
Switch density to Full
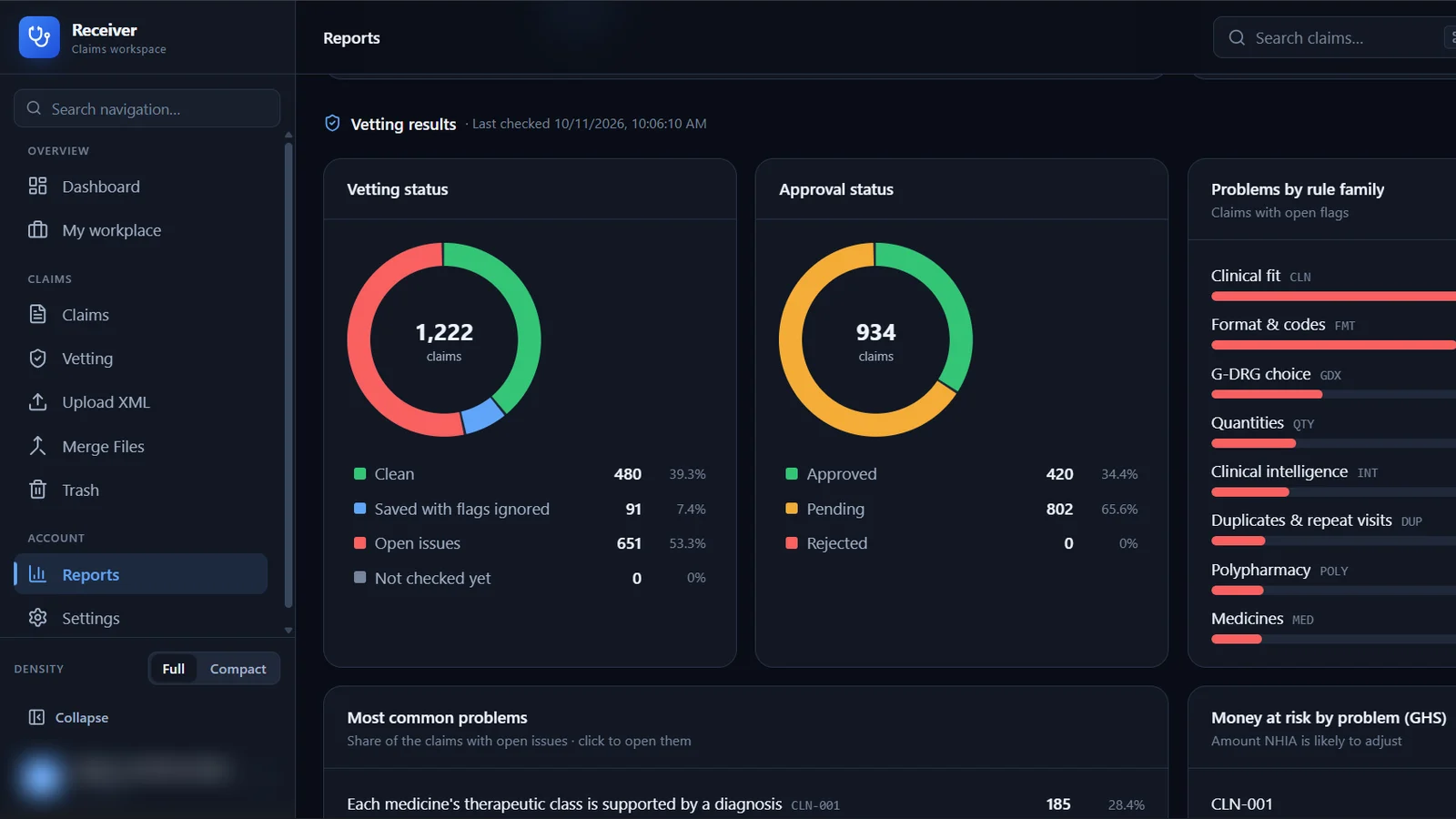tap(174, 669)
